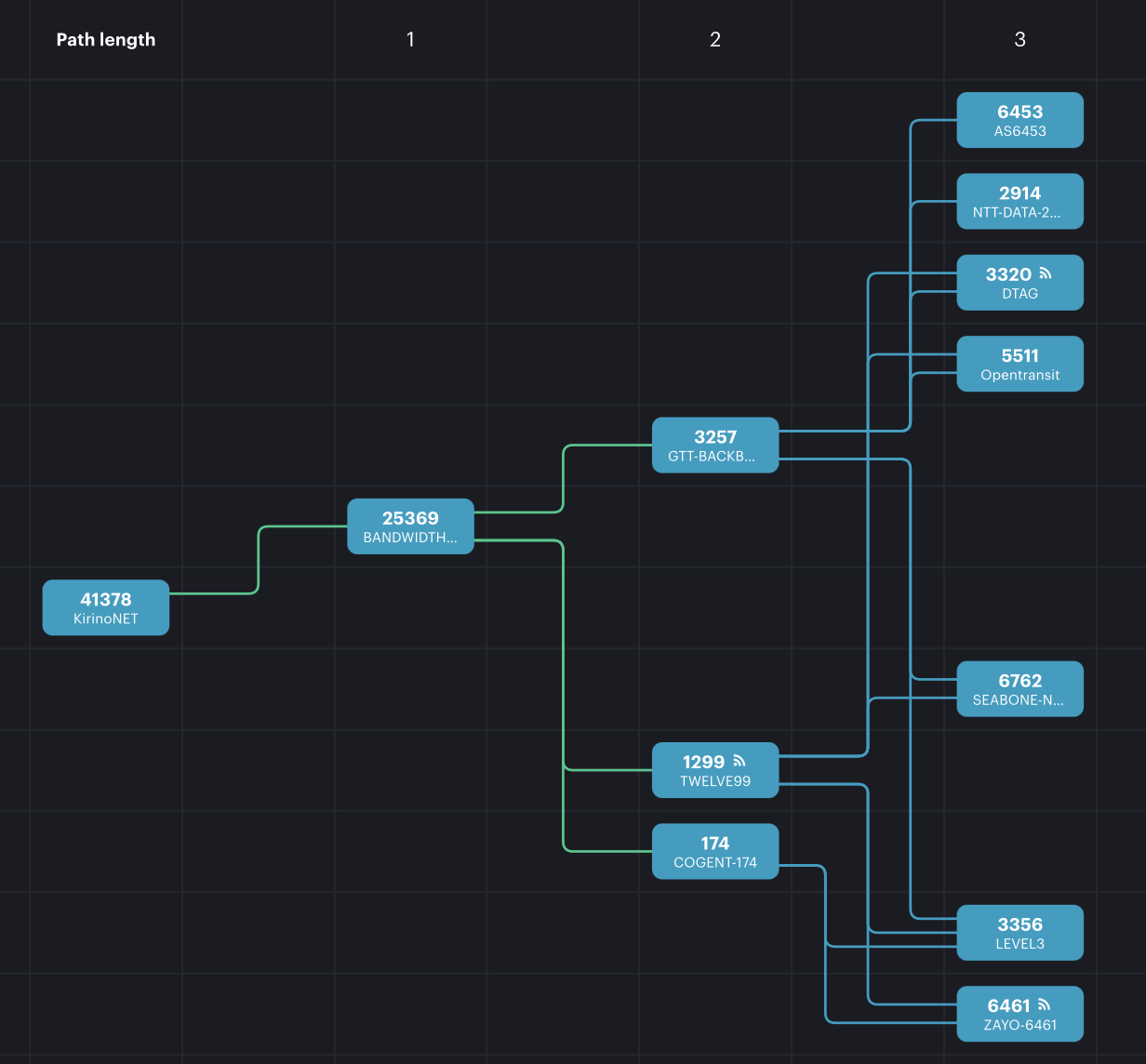Select the 3356 LEVEL3 node
Screen dimensions: 1146x1064
[x=1019, y=933]
